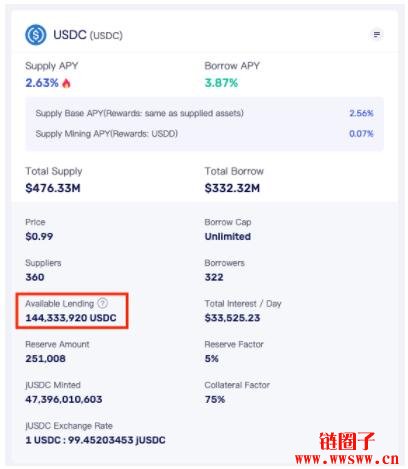408x469 pixels.
Task: Click the Reserve Amount 251,008 value
Action: pyautogui.click(x=45, y=358)
